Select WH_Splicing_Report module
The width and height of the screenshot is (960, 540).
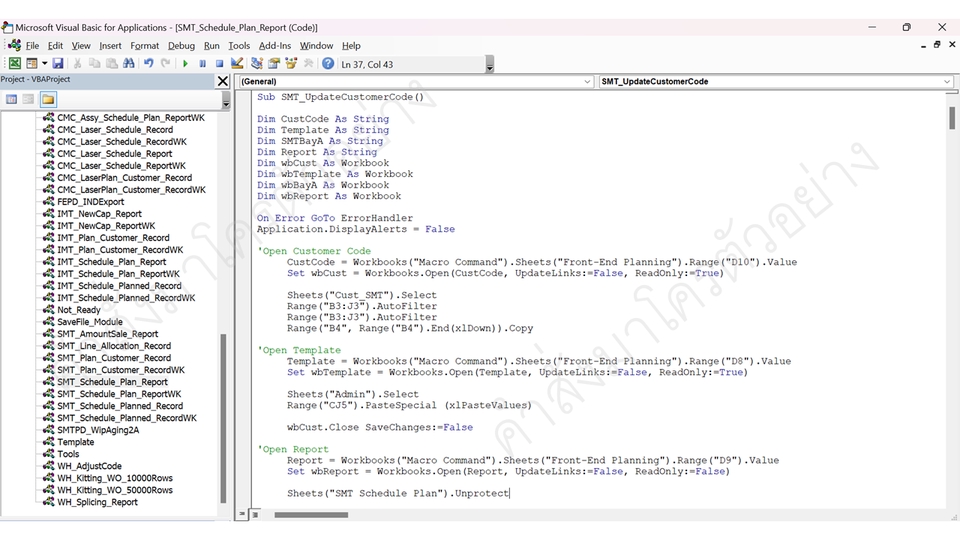(97, 502)
